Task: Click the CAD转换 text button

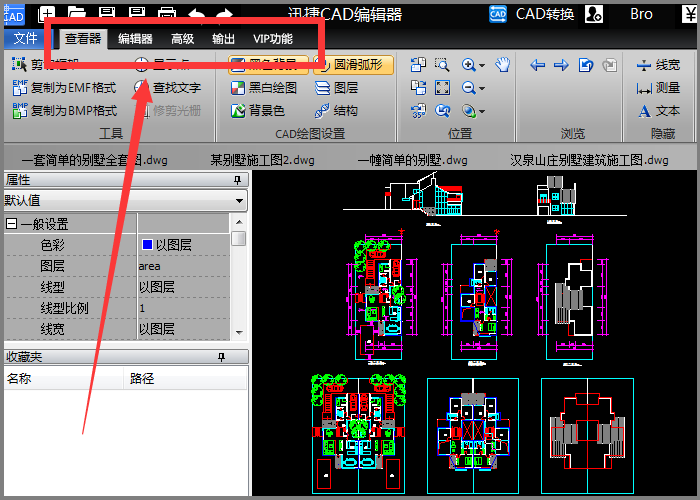Action: click(x=545, y=14)
